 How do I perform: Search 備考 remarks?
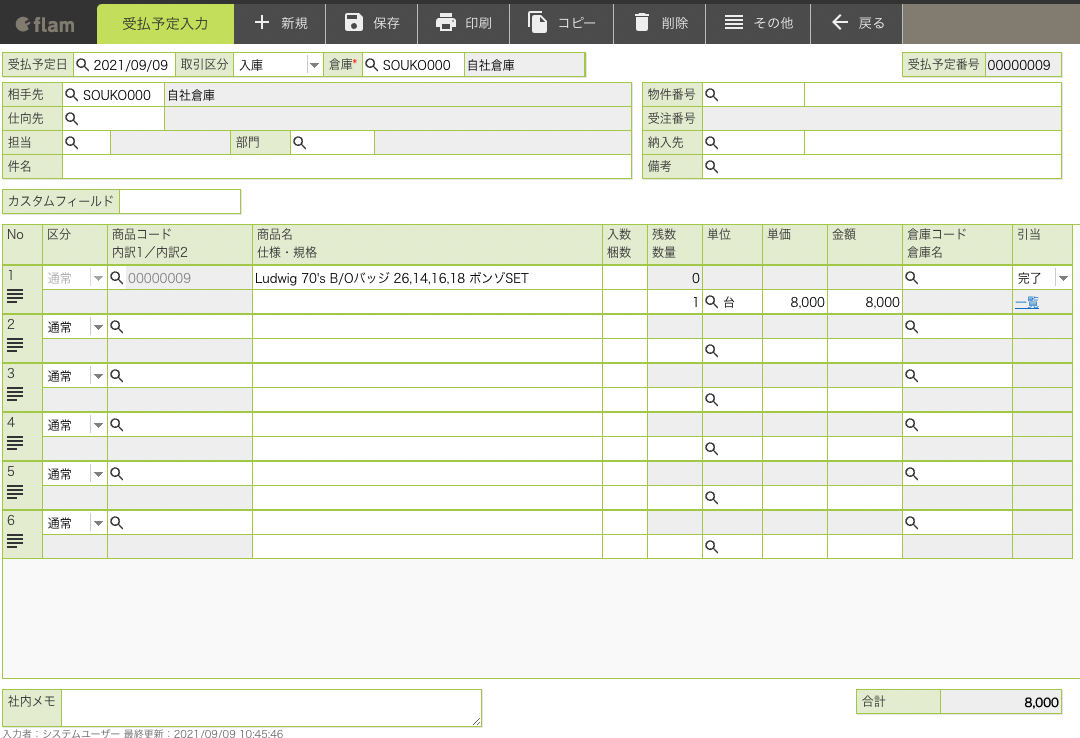pos(712,167)
